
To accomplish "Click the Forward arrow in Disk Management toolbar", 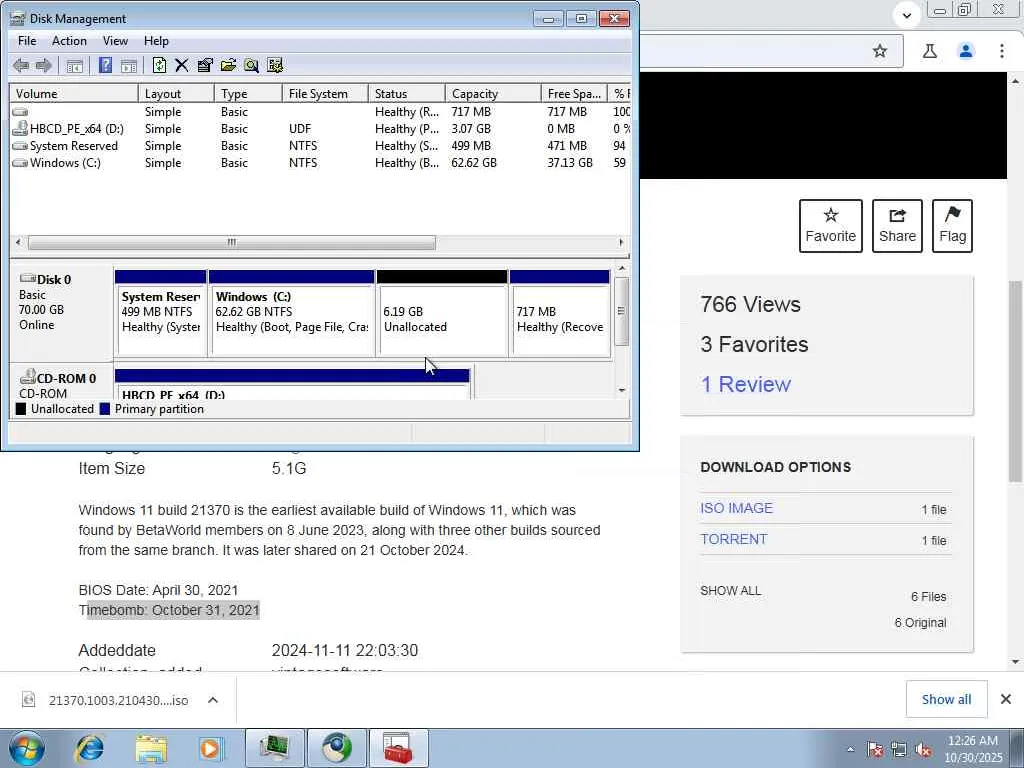I will pos(44,65).
